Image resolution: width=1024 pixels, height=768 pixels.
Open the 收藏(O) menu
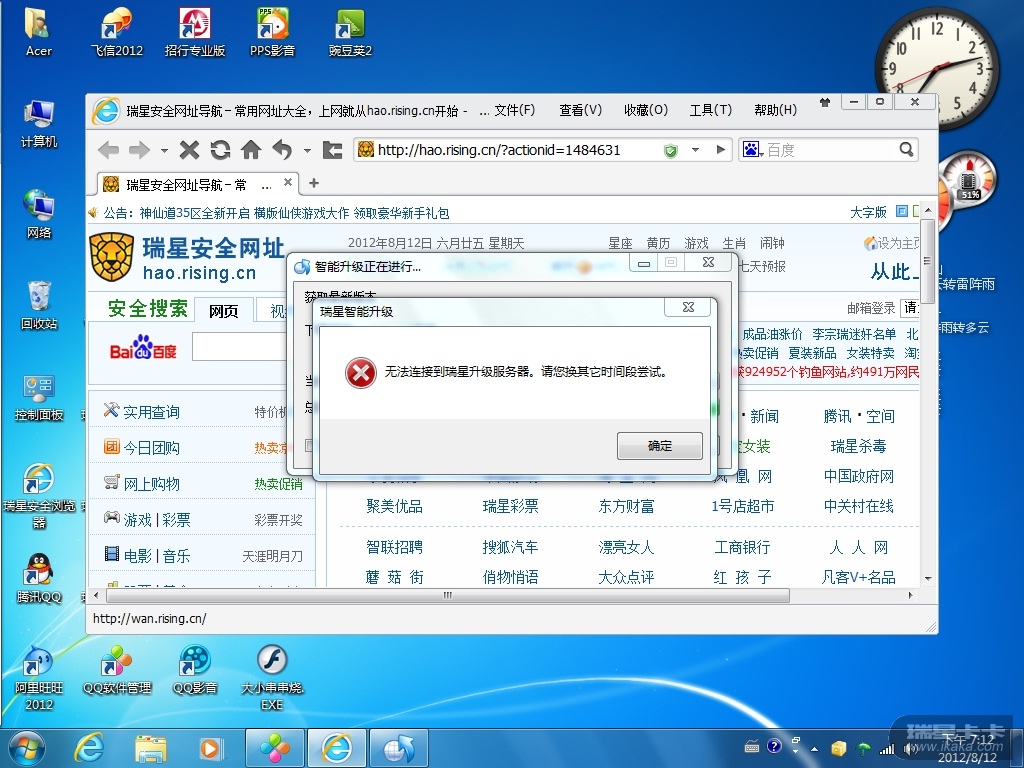coord(645,110)
